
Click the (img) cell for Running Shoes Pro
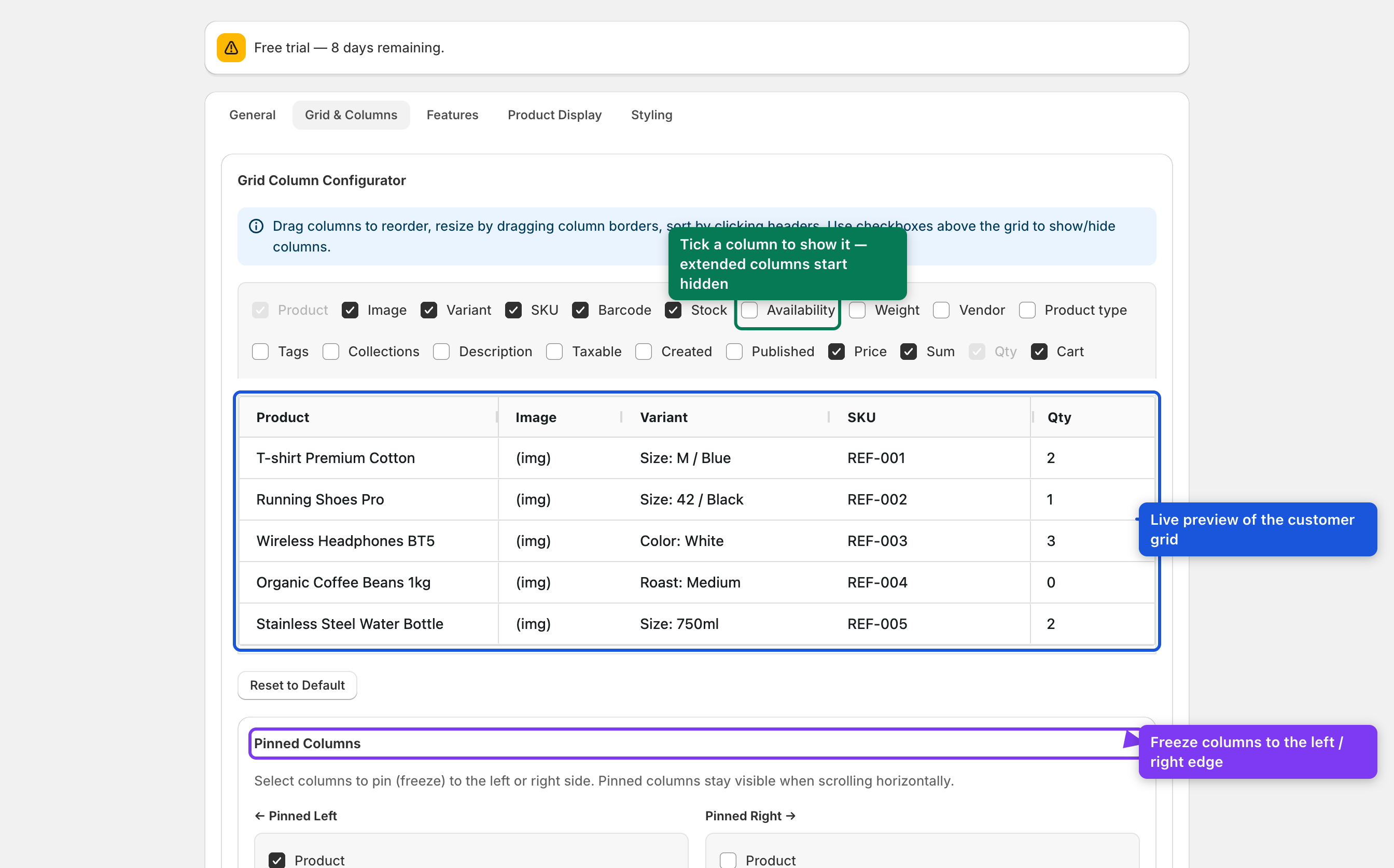(x=561, y=499)
